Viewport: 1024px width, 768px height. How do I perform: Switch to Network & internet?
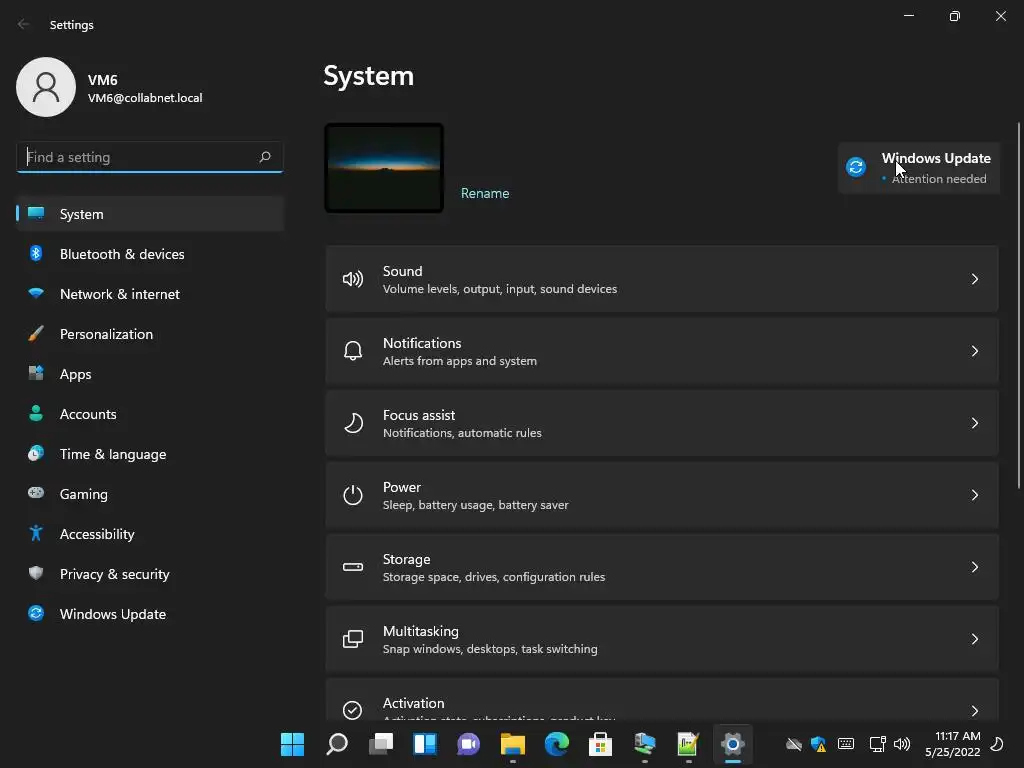click(x=150, y=294)
